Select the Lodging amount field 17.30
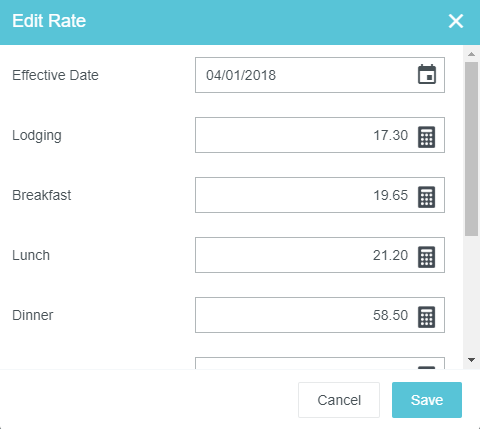The width and height of the screenshot is (480, 429). pos(320,135)
